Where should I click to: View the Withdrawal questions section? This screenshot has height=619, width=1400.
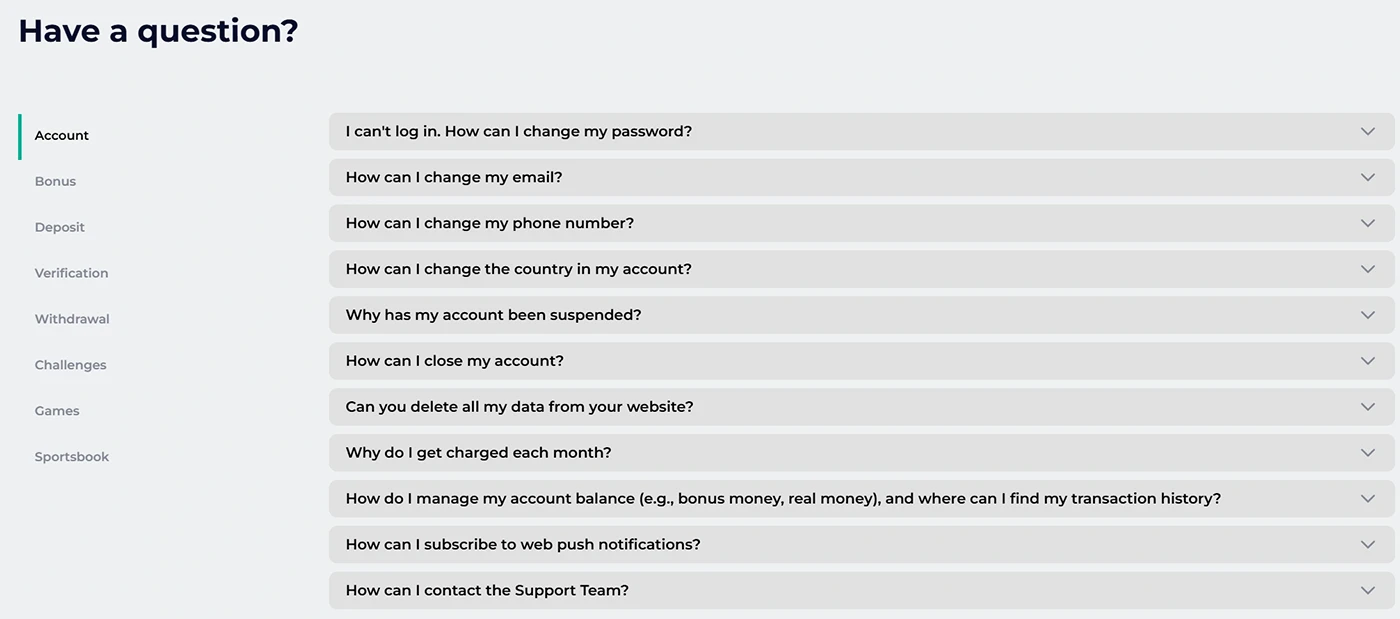tap(71, 318)
